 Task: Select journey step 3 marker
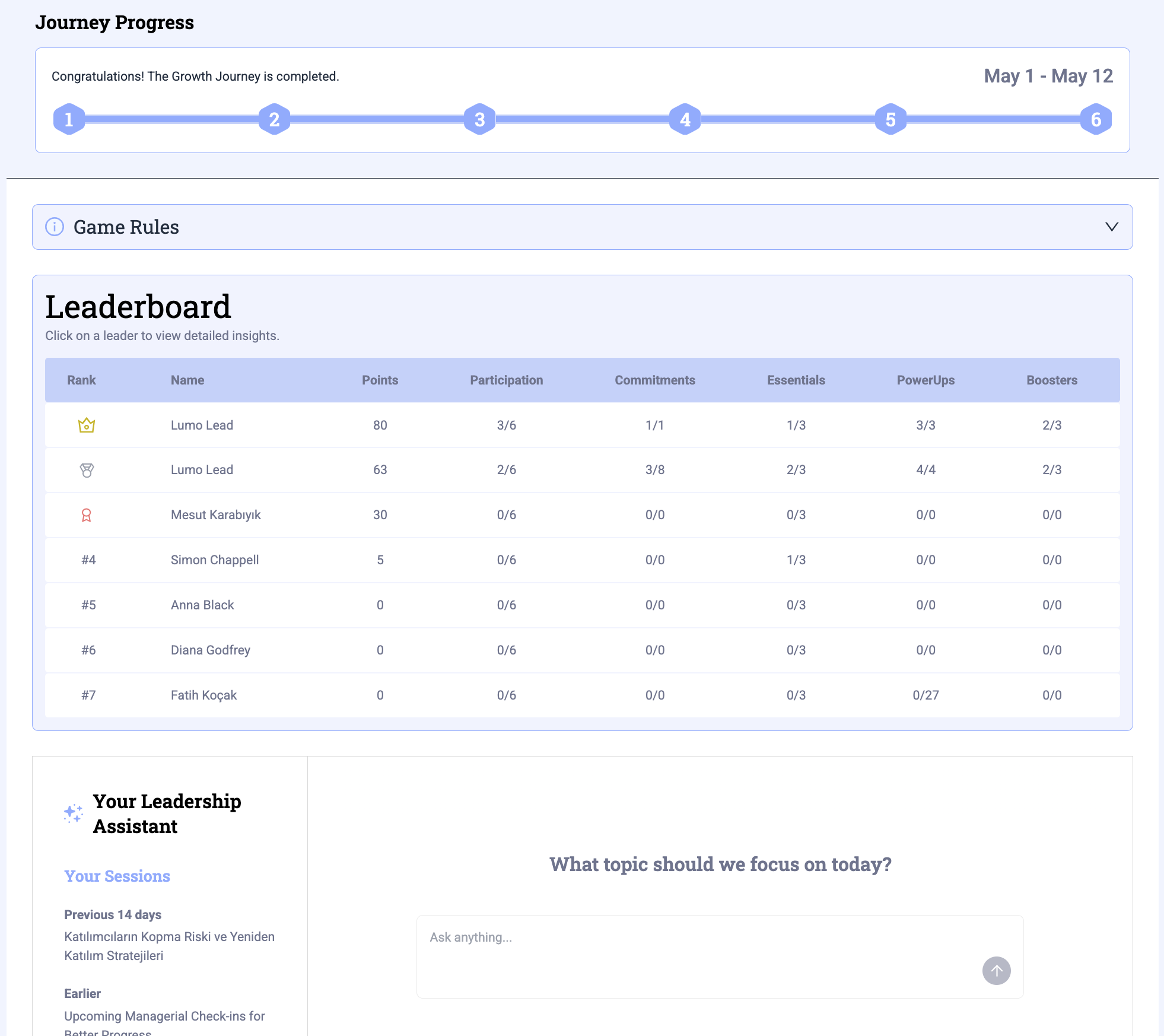pos(479,119)
